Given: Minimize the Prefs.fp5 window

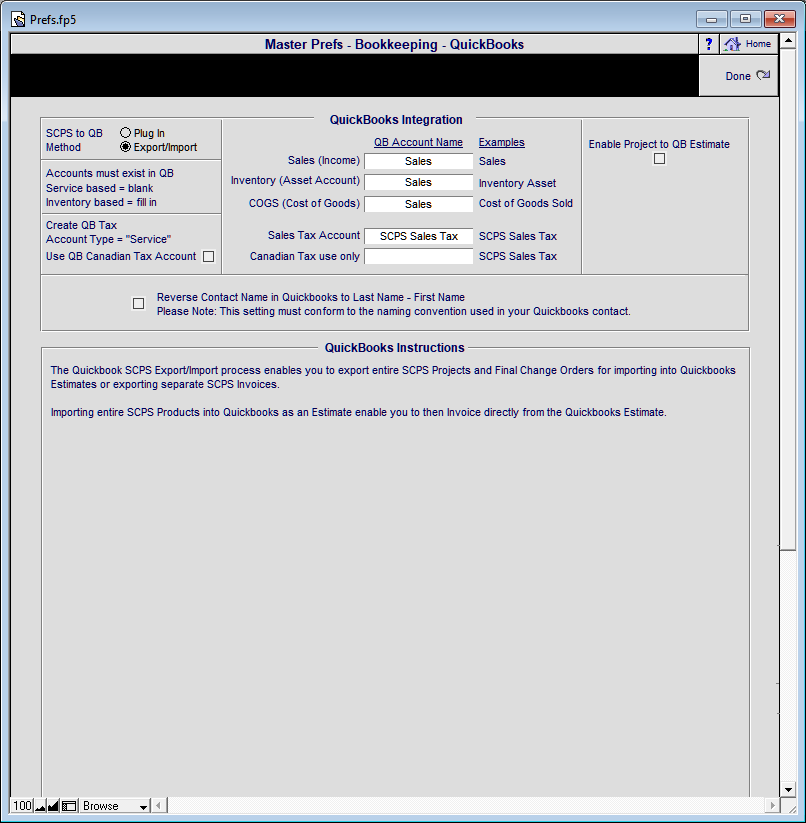Looking at the screenshot, I should 712,19.
